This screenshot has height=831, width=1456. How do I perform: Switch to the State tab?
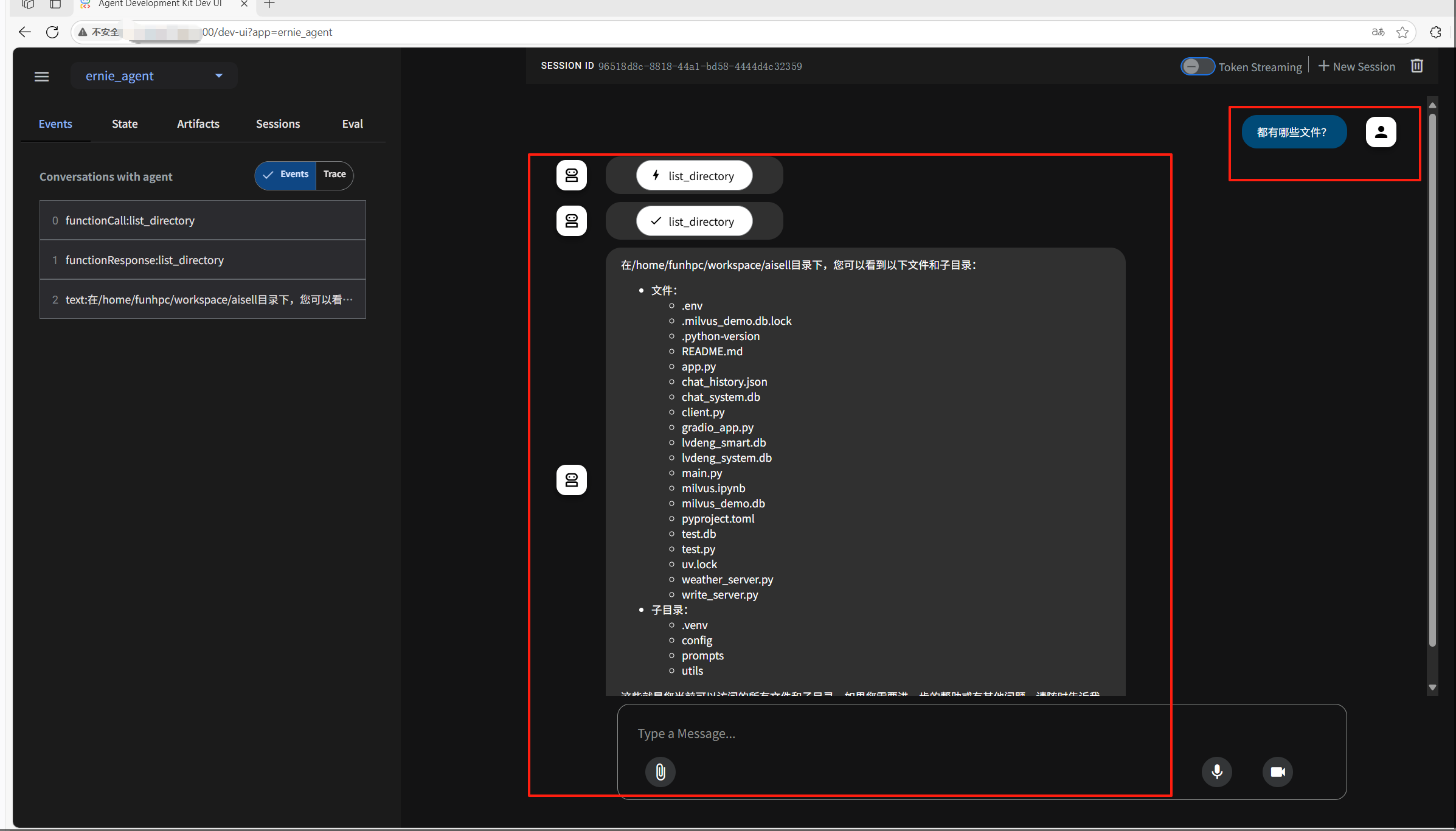pyautogui.click(x=124, y=123)
